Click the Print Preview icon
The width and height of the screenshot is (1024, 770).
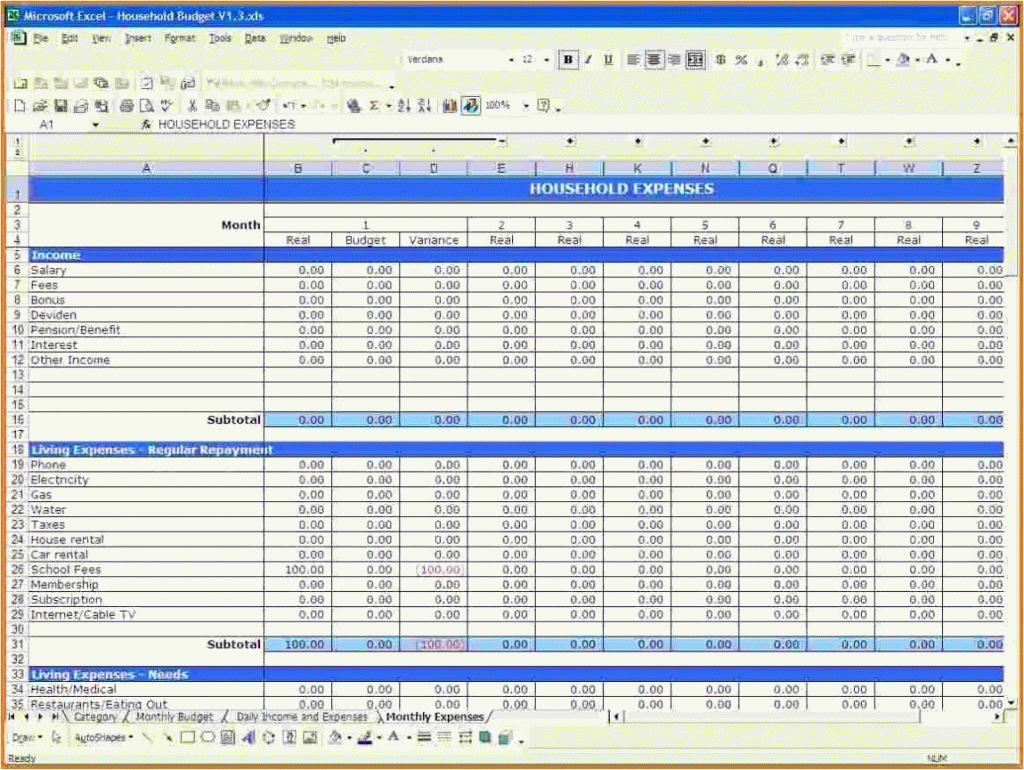pyautogui.click(x=146, y=105)
